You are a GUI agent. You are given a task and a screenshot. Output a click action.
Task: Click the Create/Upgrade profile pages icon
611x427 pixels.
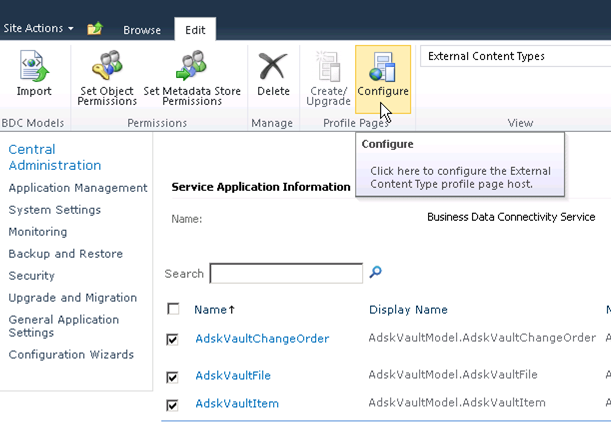[329, 76]
